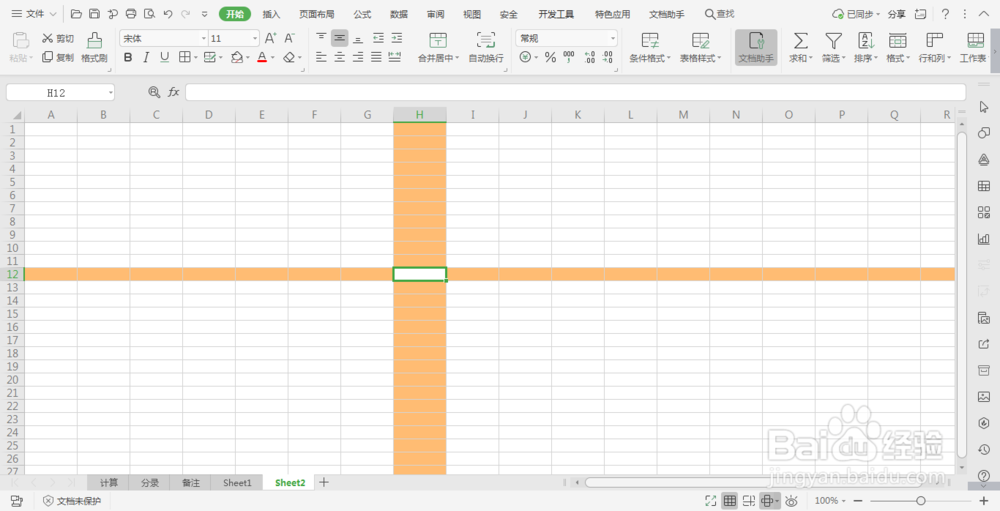Click the thousands separator icon
1000x511 pixels.
point(569,57)
